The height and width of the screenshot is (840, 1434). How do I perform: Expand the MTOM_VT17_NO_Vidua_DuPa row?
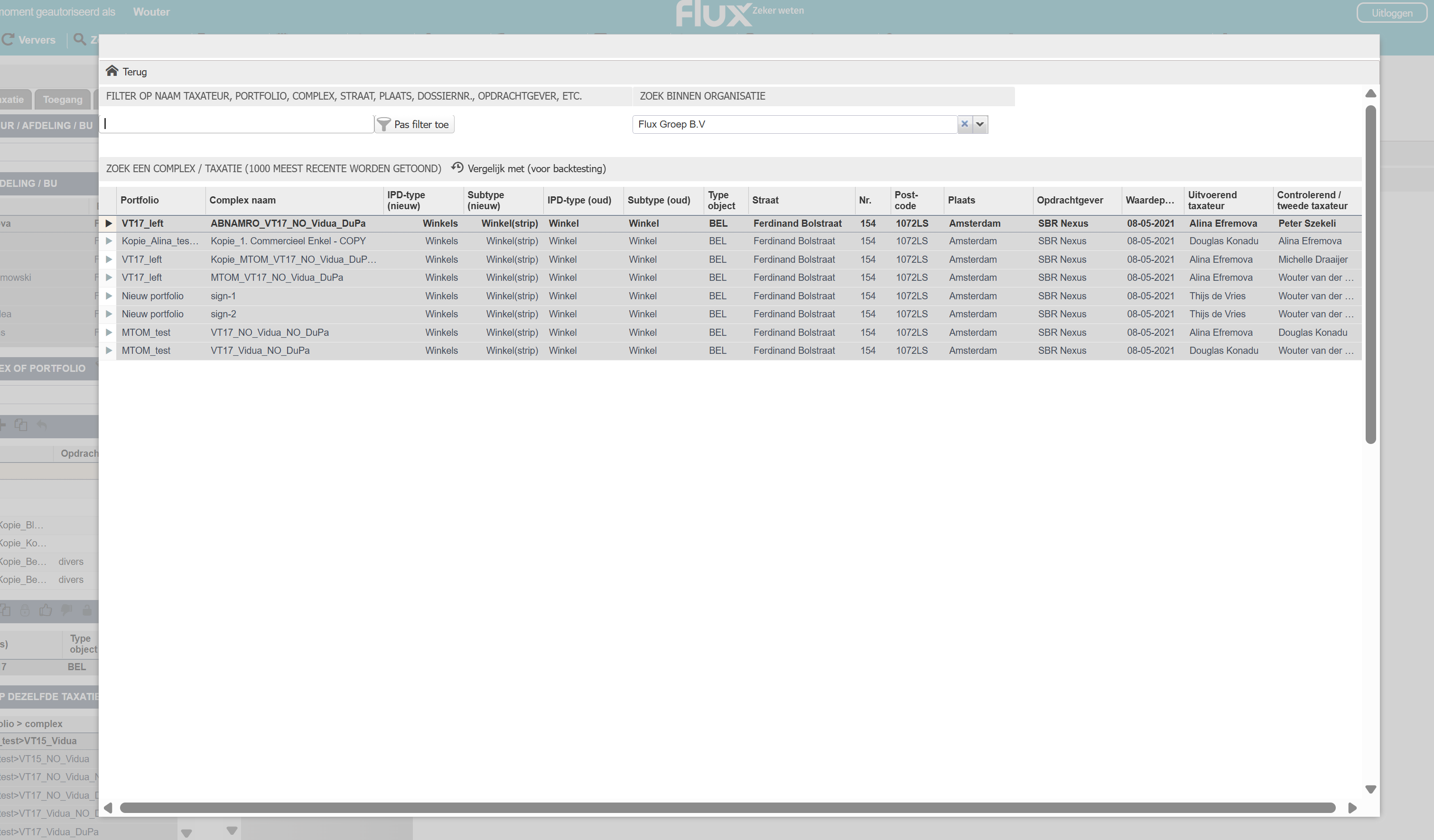(109, 277)
